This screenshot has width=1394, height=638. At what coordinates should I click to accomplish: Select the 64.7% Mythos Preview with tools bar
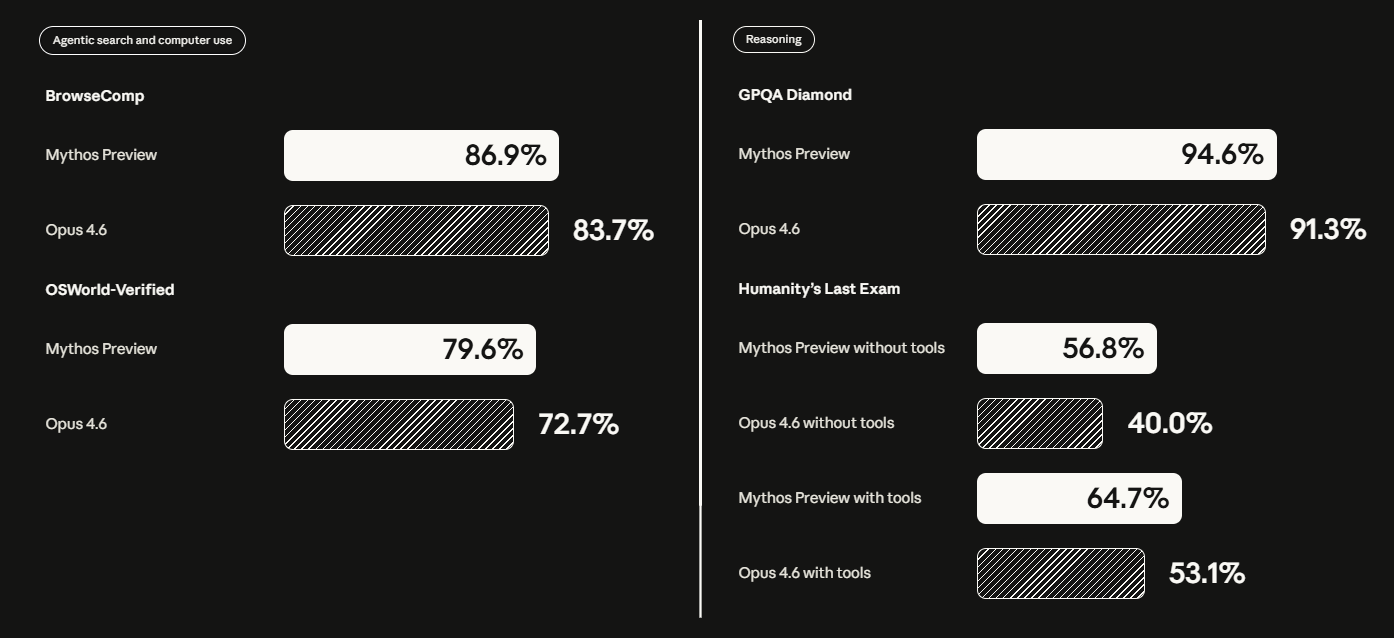pyautogui.click(x=1079, y=498)
